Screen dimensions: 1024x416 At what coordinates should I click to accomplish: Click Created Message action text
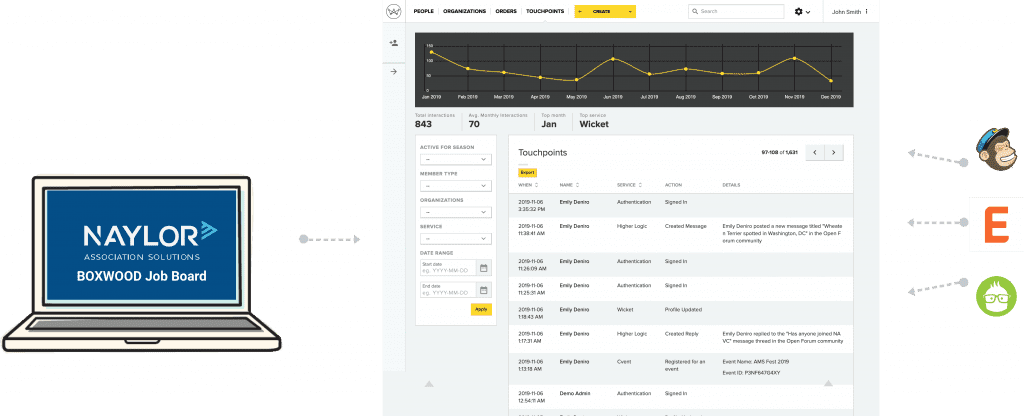tap(685, 226)
